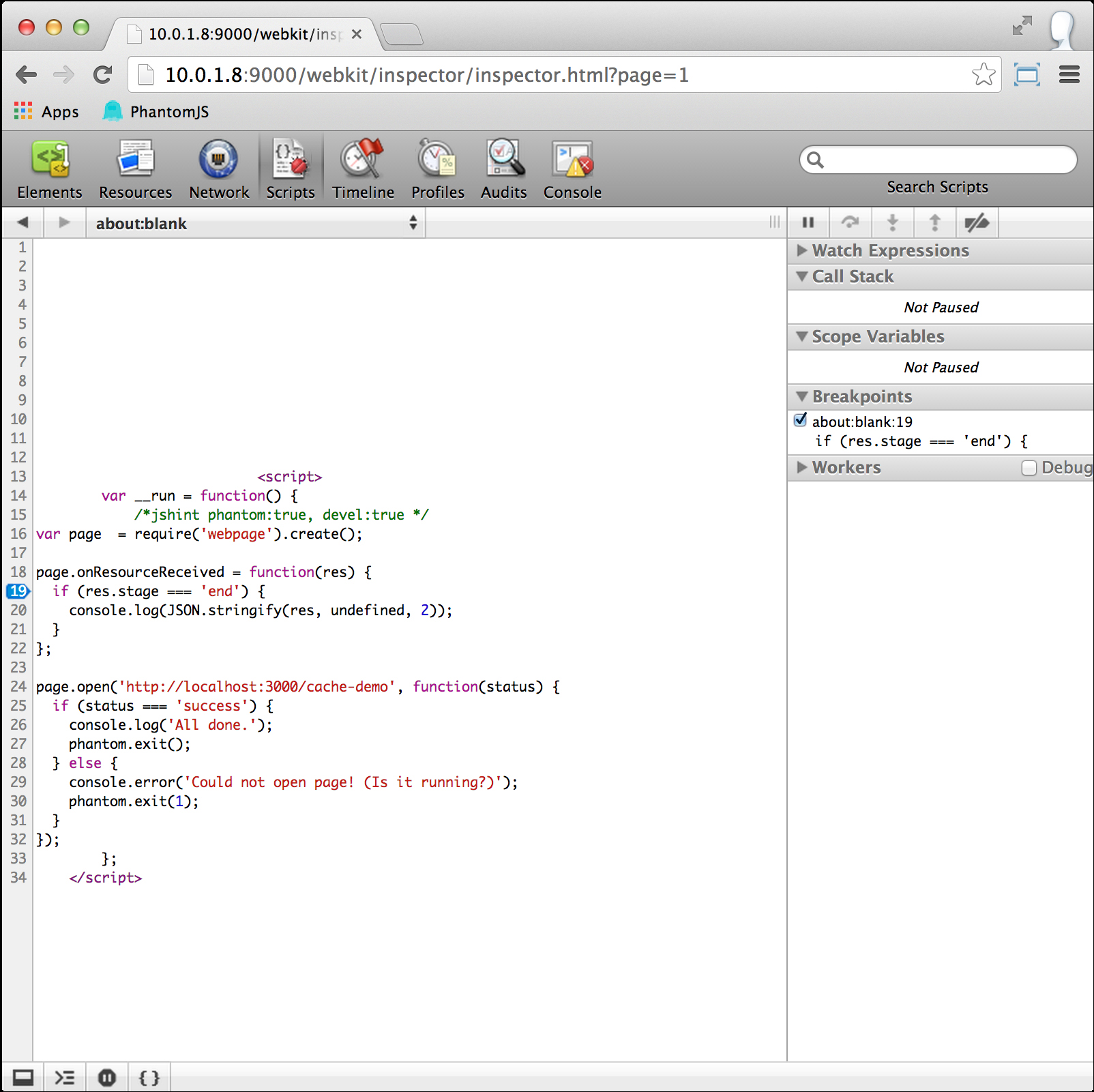The height and width of the screenshot is (1092, 1094).
Task: Deactivate all breakpoints button
Action: [x=977, y=222]
